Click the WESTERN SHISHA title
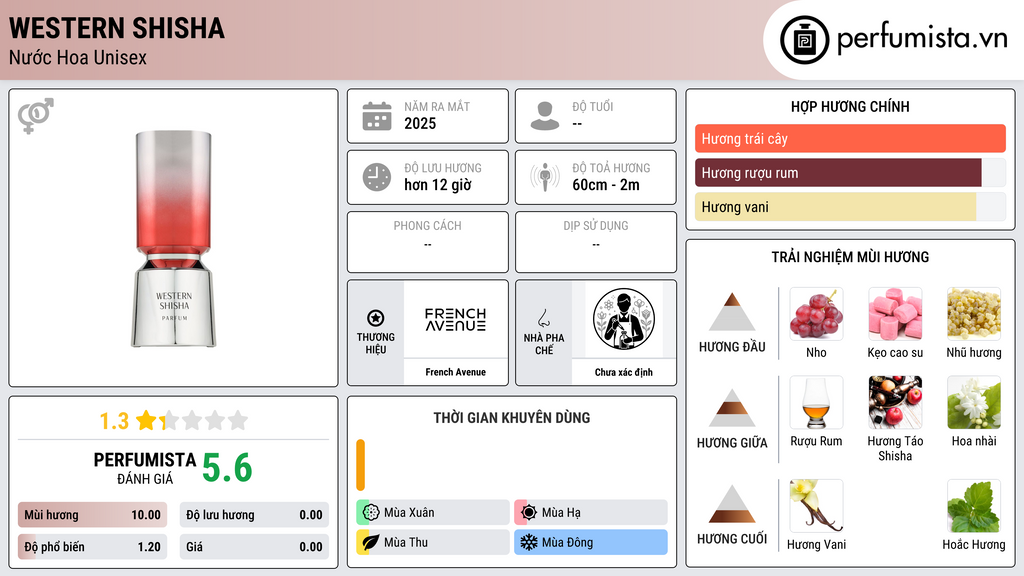The image size is (1024, 576). [117, 28]
